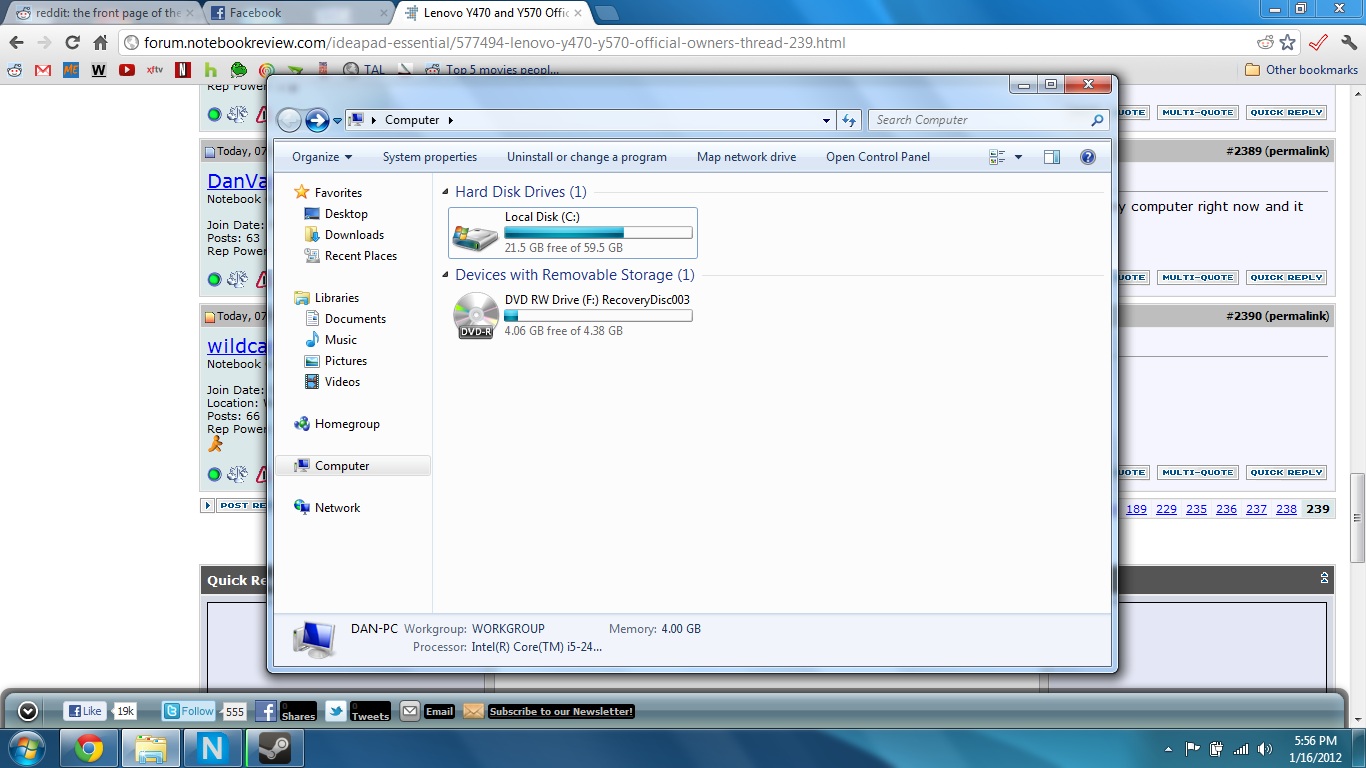Click the Explorer search magnifier icon

[x=1098, y=120]
